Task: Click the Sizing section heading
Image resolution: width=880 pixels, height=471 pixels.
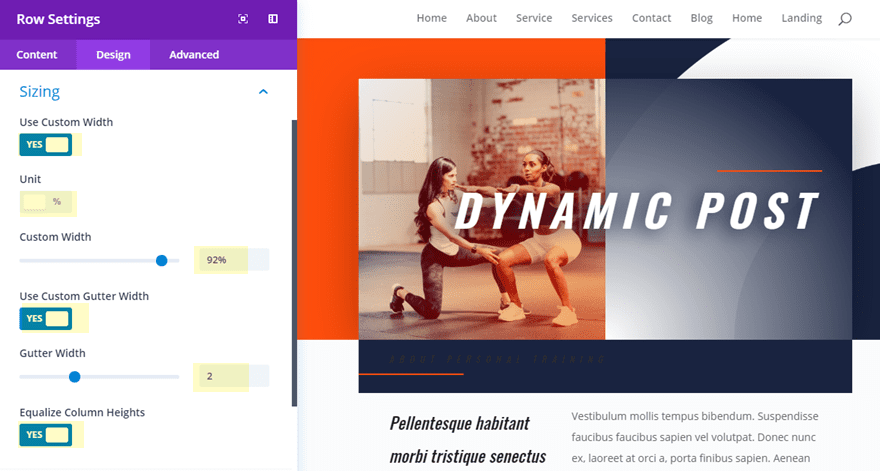Action: coord(39,92)
